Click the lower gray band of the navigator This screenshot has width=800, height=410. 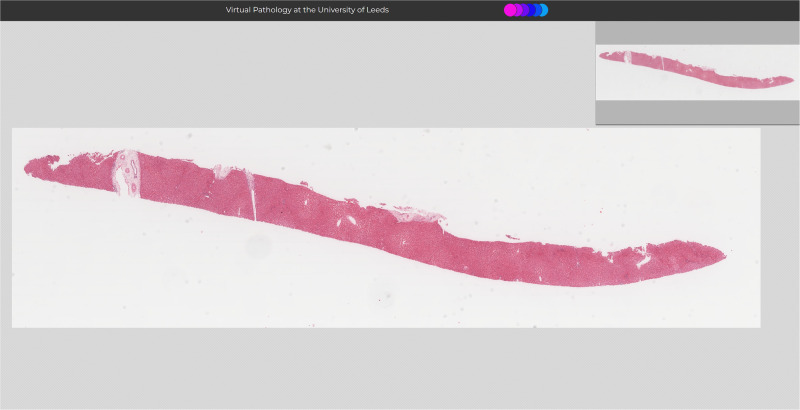pyautogui.click(x=697, y=112)
